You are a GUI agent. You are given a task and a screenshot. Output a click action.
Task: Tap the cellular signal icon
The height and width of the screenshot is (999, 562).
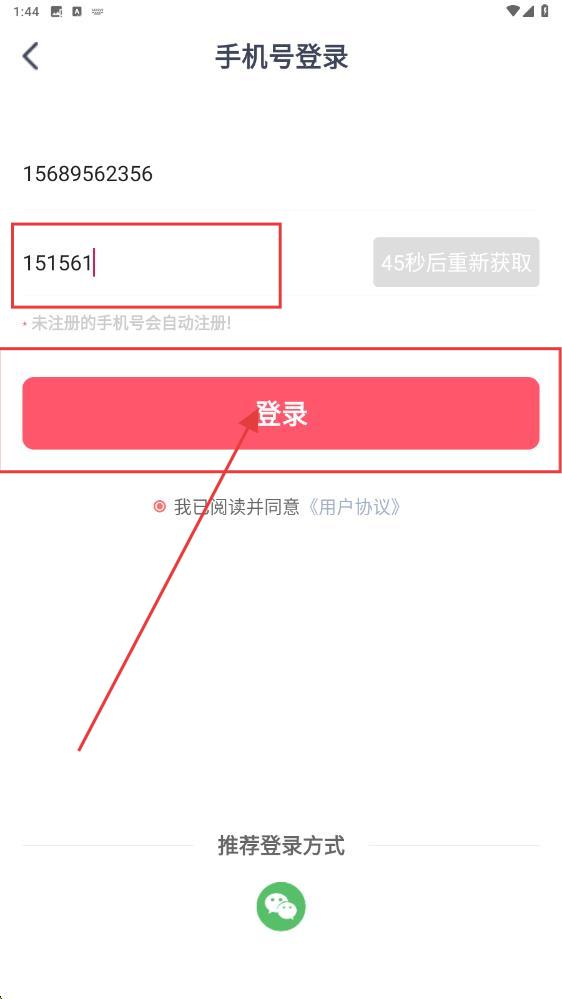(x=530, y=11)
